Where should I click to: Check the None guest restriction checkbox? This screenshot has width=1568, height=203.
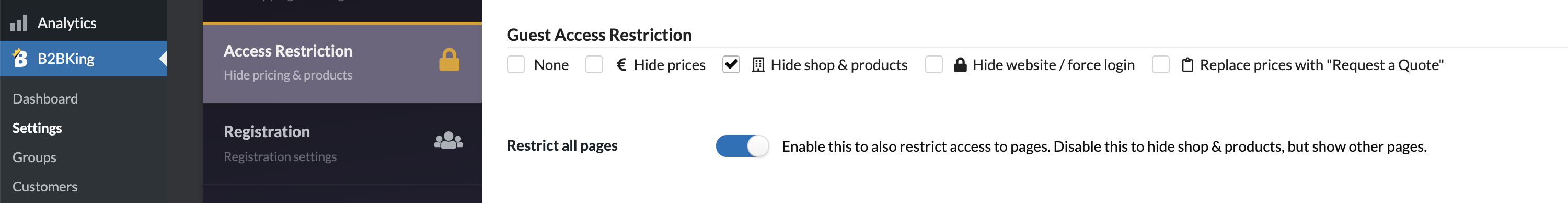[515, 65]
